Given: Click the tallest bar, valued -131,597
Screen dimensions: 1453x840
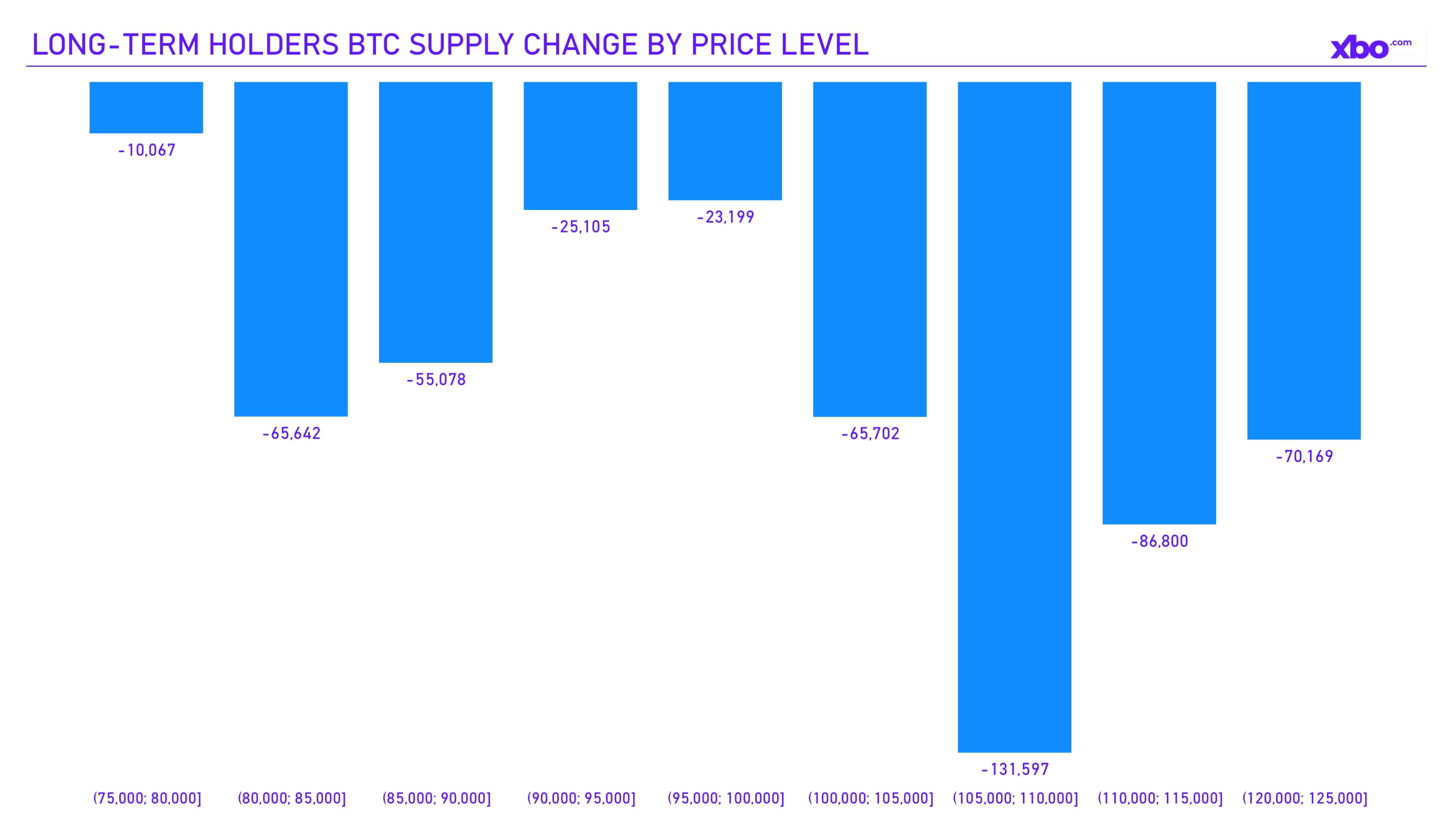Looking at the screenshot, I should click(x=1014, y=416).
